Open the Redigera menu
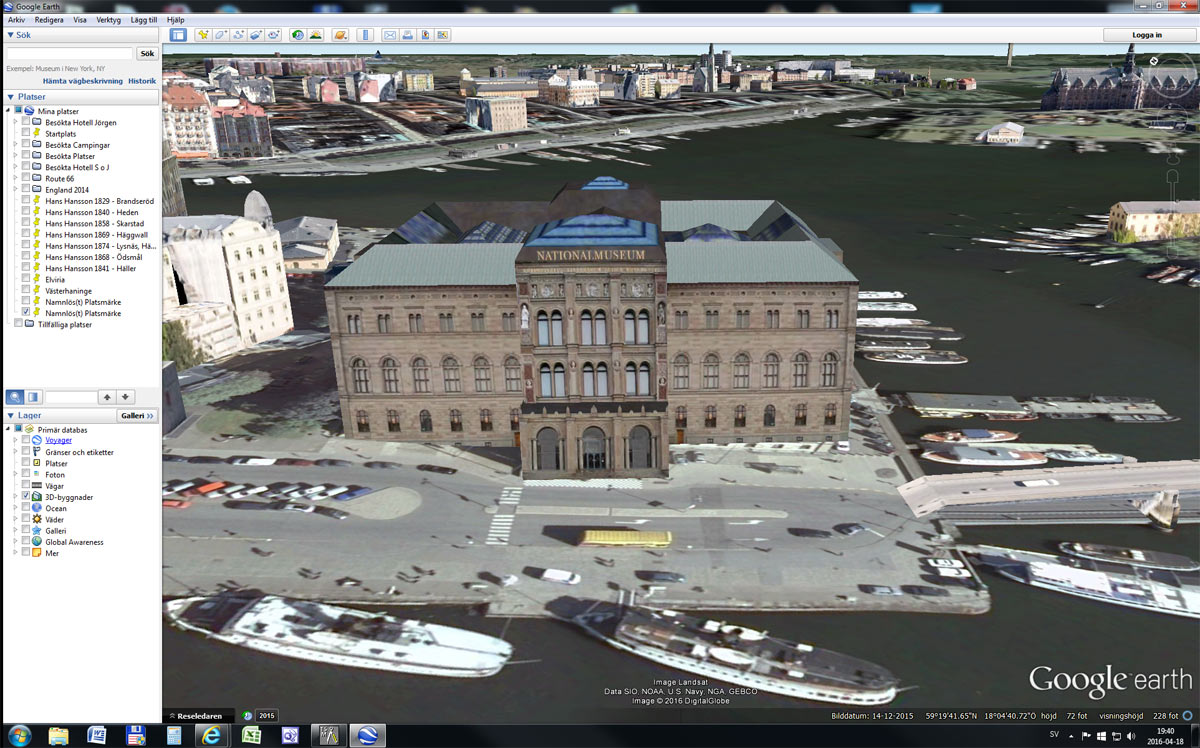 [x=49, y=20]
